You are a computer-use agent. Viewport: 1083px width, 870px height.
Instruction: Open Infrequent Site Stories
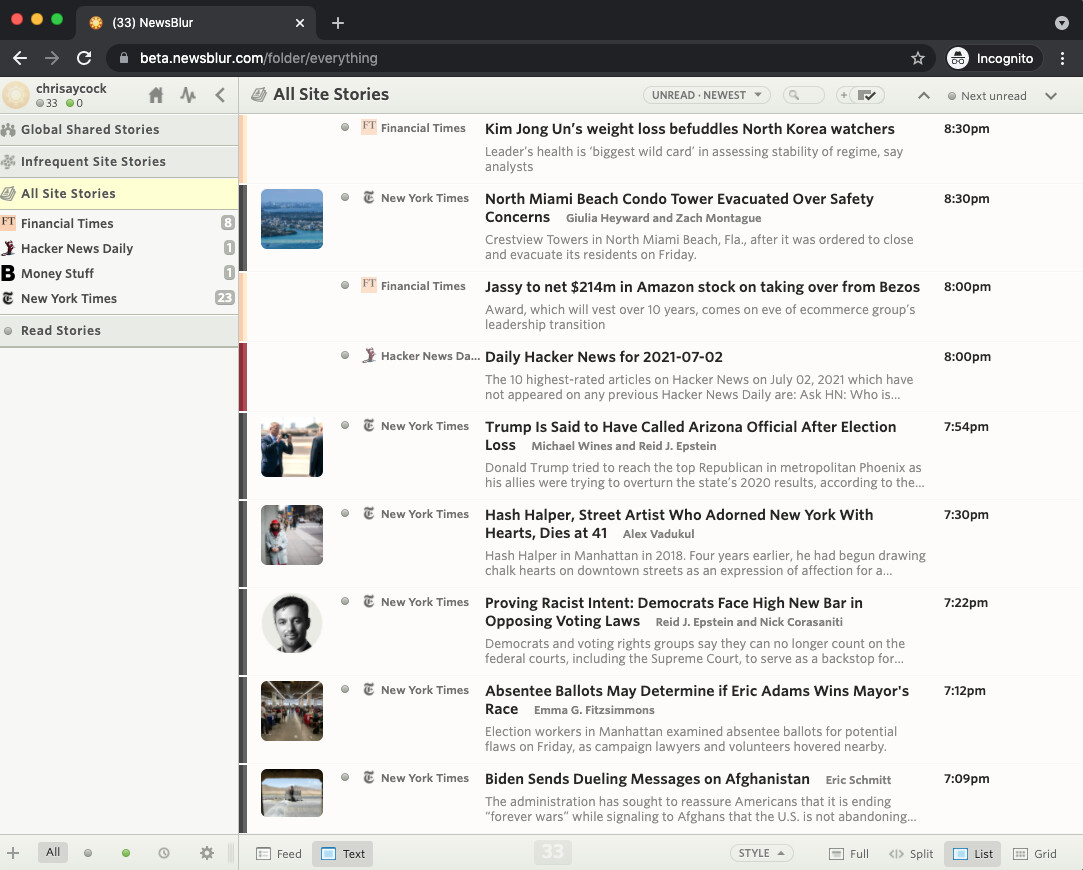tap(119, 162)
